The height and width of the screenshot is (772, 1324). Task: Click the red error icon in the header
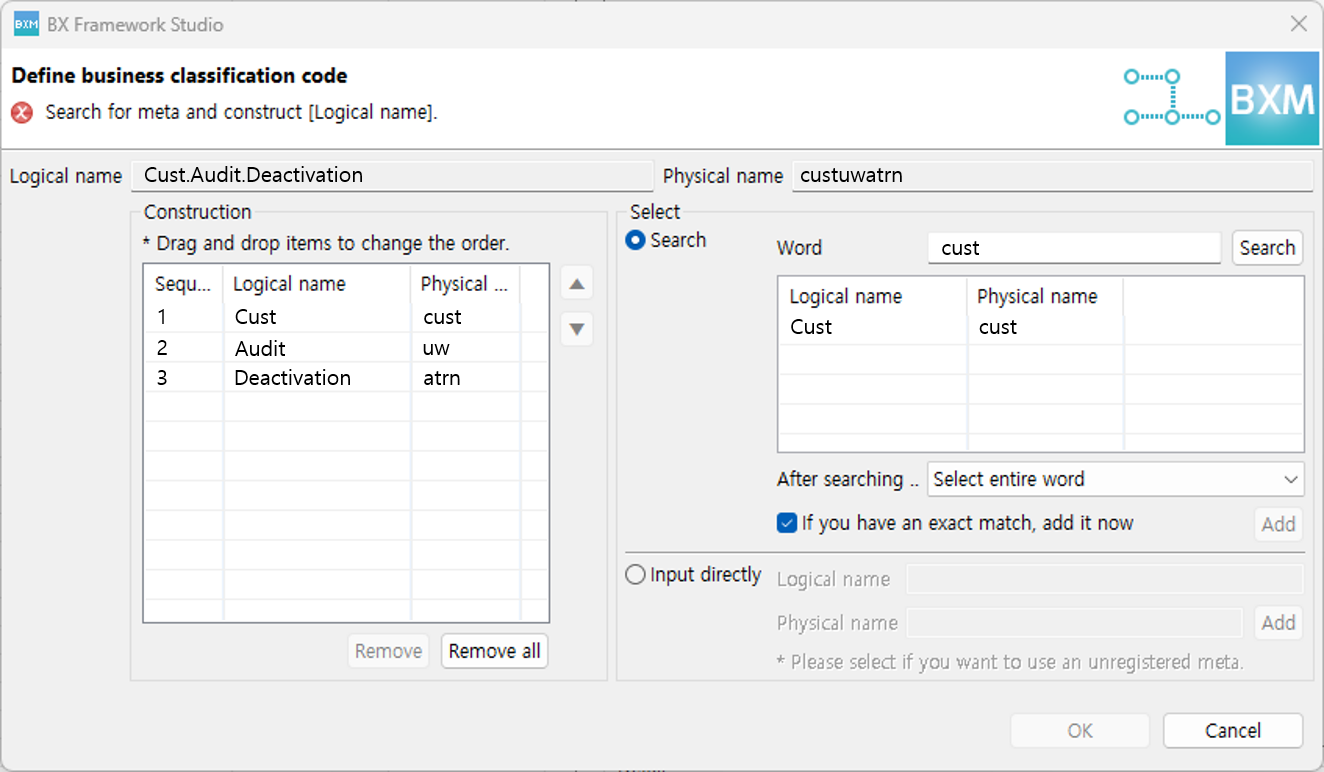(x=22, y=113)
